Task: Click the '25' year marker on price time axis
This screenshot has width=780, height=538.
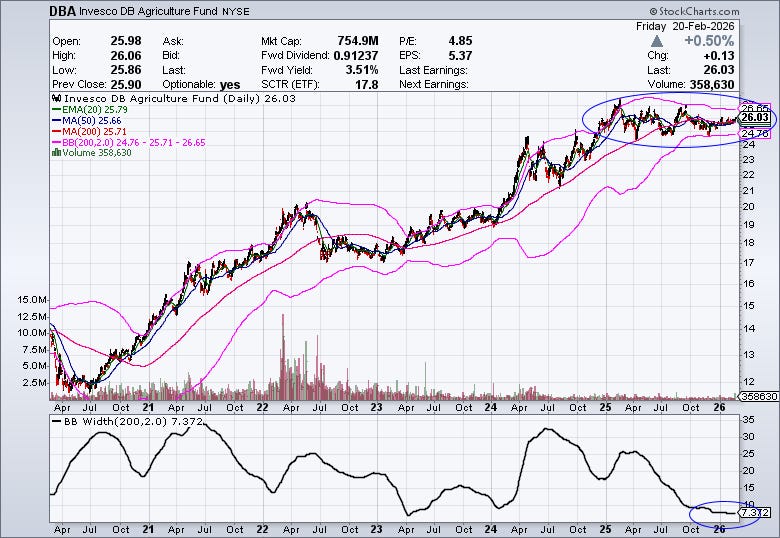Action: click(x=605, y=407)
